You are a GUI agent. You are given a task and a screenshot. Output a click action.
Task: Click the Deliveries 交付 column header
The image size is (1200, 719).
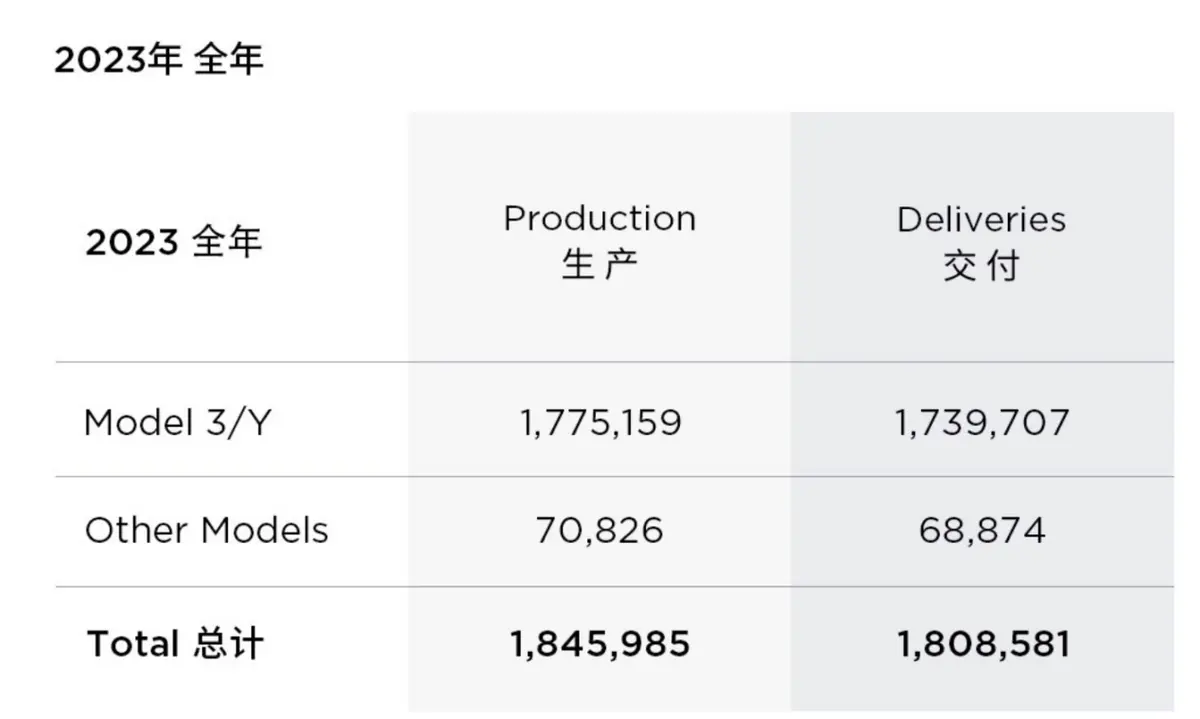point(981,241)
